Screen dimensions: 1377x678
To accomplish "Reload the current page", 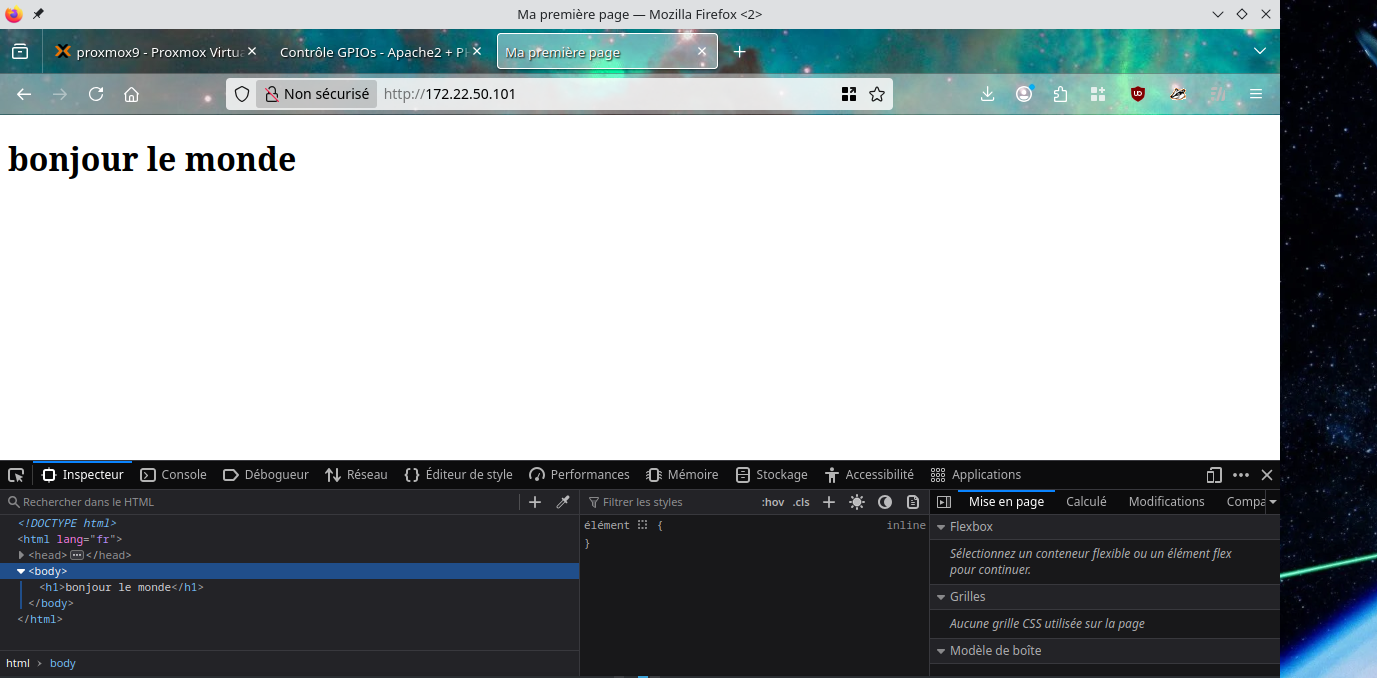I will [x=96, y=94].
